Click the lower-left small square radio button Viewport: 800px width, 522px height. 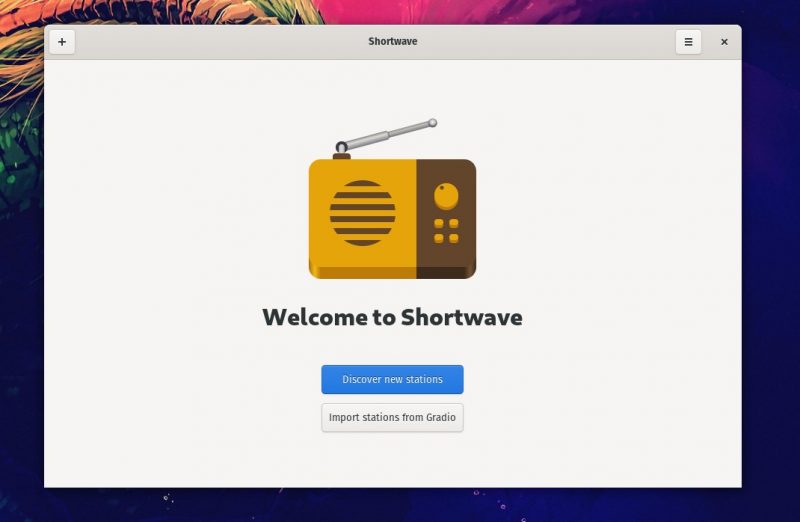[439, 238]
